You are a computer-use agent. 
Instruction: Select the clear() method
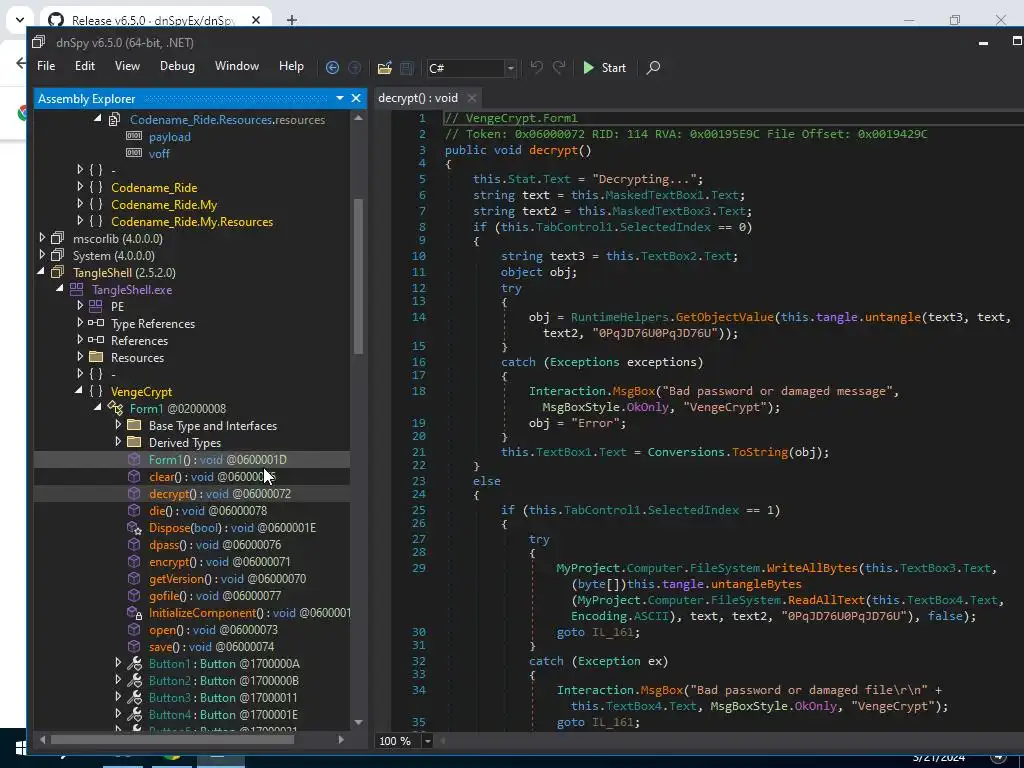[212, 476]
